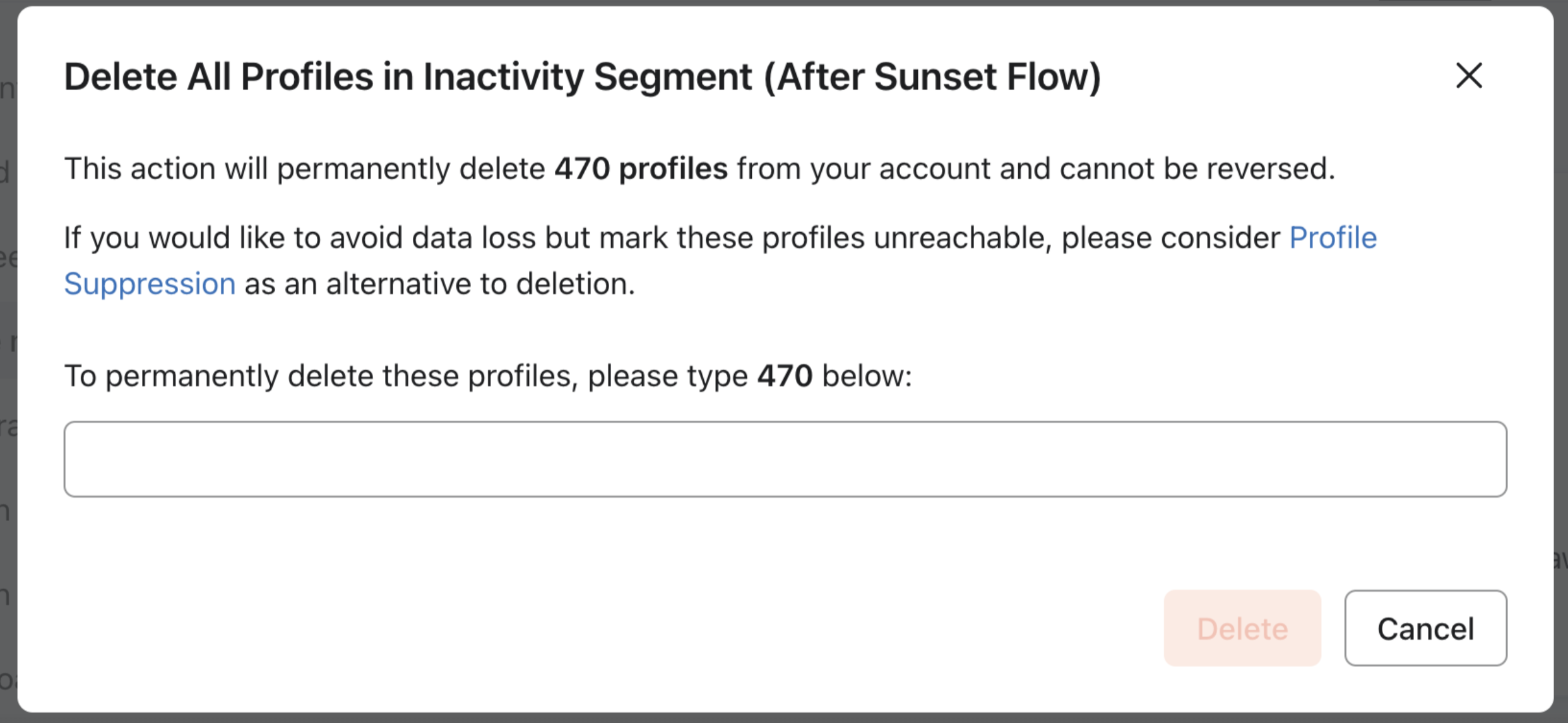1568x723 pixels.
Task: Cancel the profile deletion
Action: coord(1425,628)
